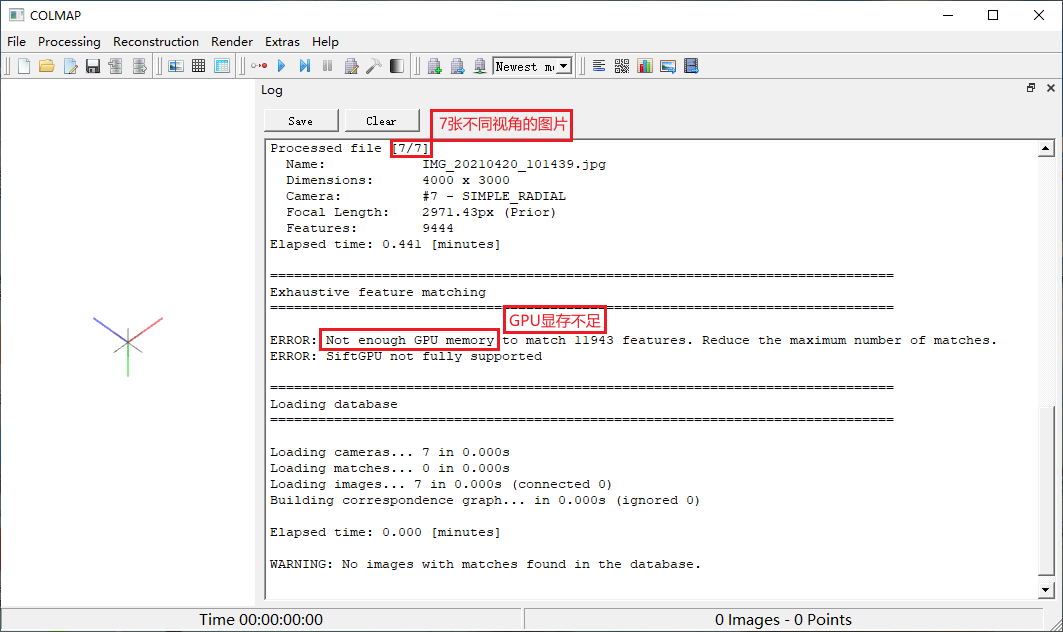Open the Render options gradient icon

pos(397,65)
